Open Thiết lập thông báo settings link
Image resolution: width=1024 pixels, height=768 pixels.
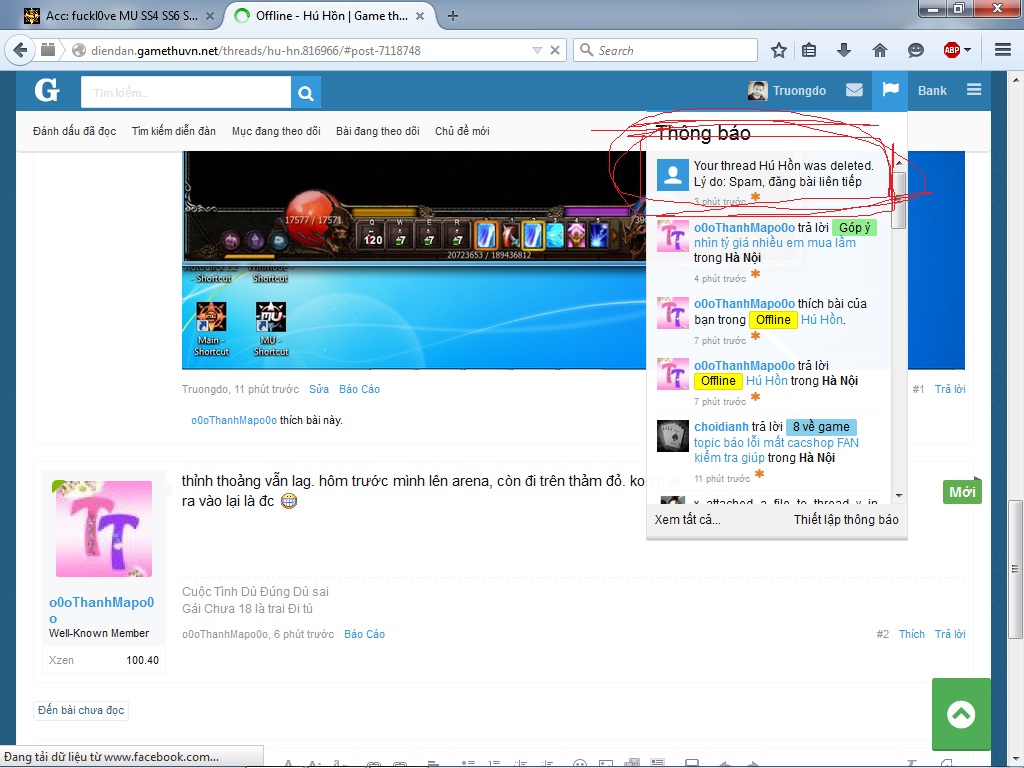(846, 520)
